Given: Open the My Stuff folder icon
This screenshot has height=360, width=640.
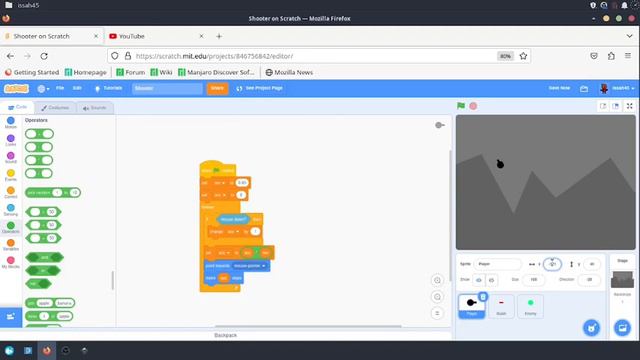Looking at the screenshot, I should pos(584,89).
